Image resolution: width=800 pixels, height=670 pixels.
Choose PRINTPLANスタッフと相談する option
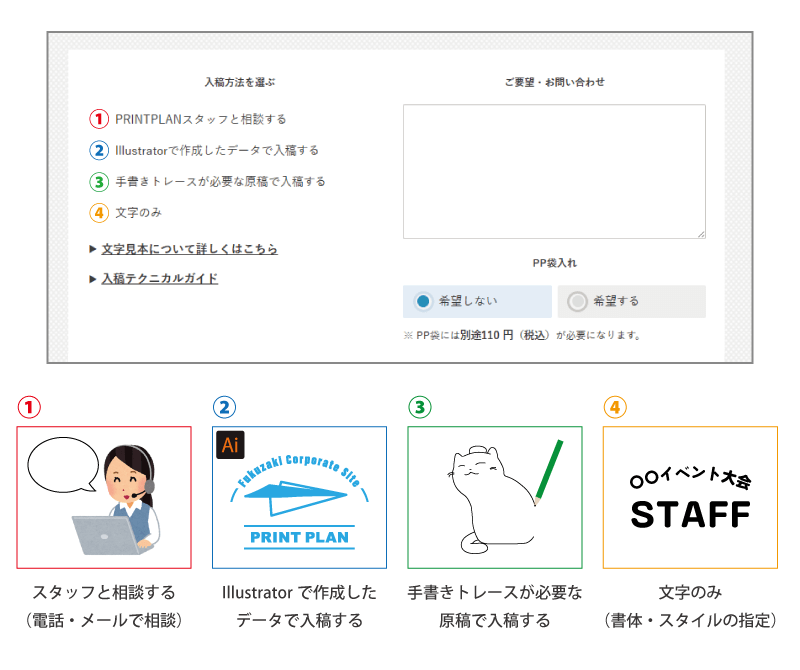tap(200, 119)
